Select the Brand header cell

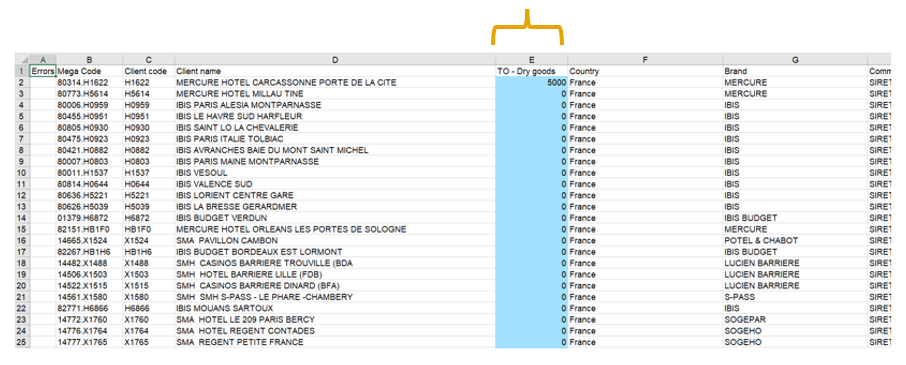[795, 71]
